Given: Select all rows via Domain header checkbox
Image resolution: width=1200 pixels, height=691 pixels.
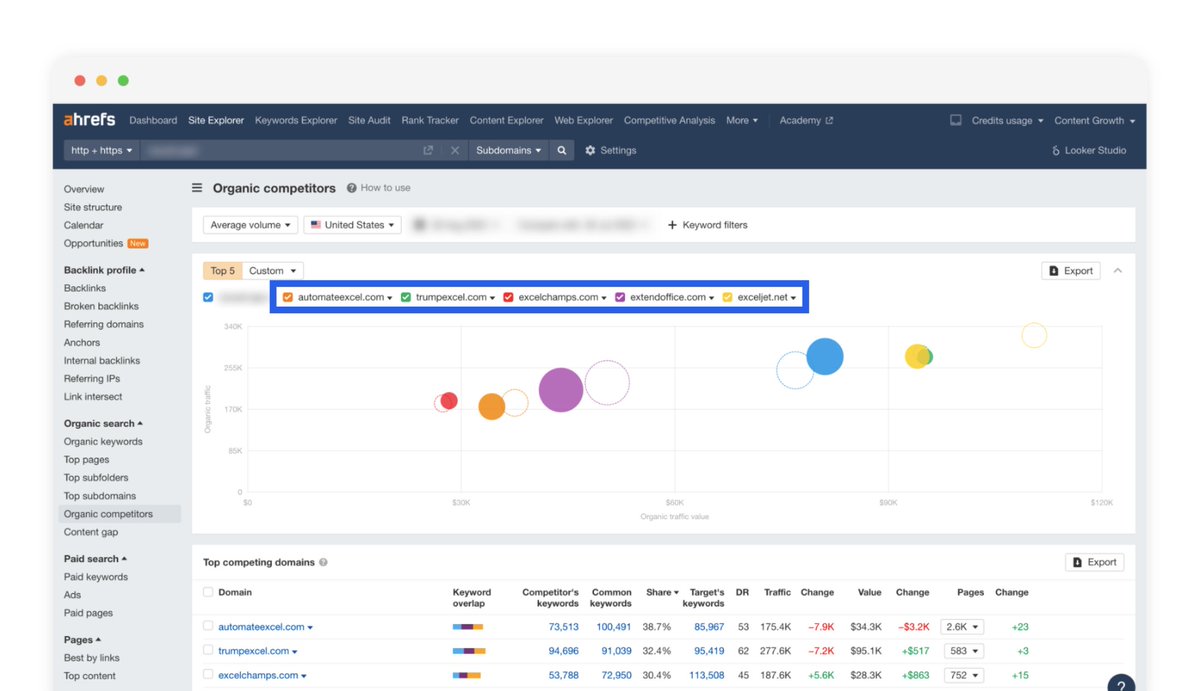Looking at the screenshot, I should [x=208, y=592].
